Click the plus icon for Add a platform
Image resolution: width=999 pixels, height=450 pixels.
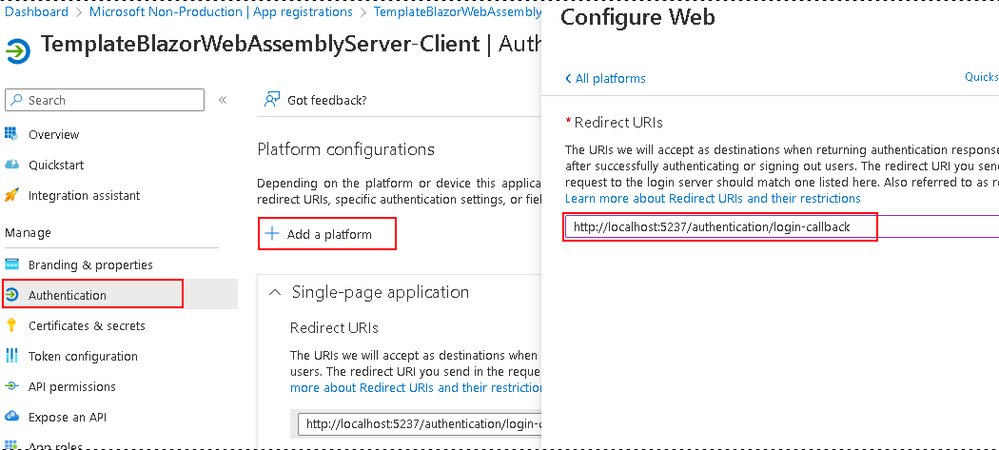pyautogui.click(x=272, y=234)
